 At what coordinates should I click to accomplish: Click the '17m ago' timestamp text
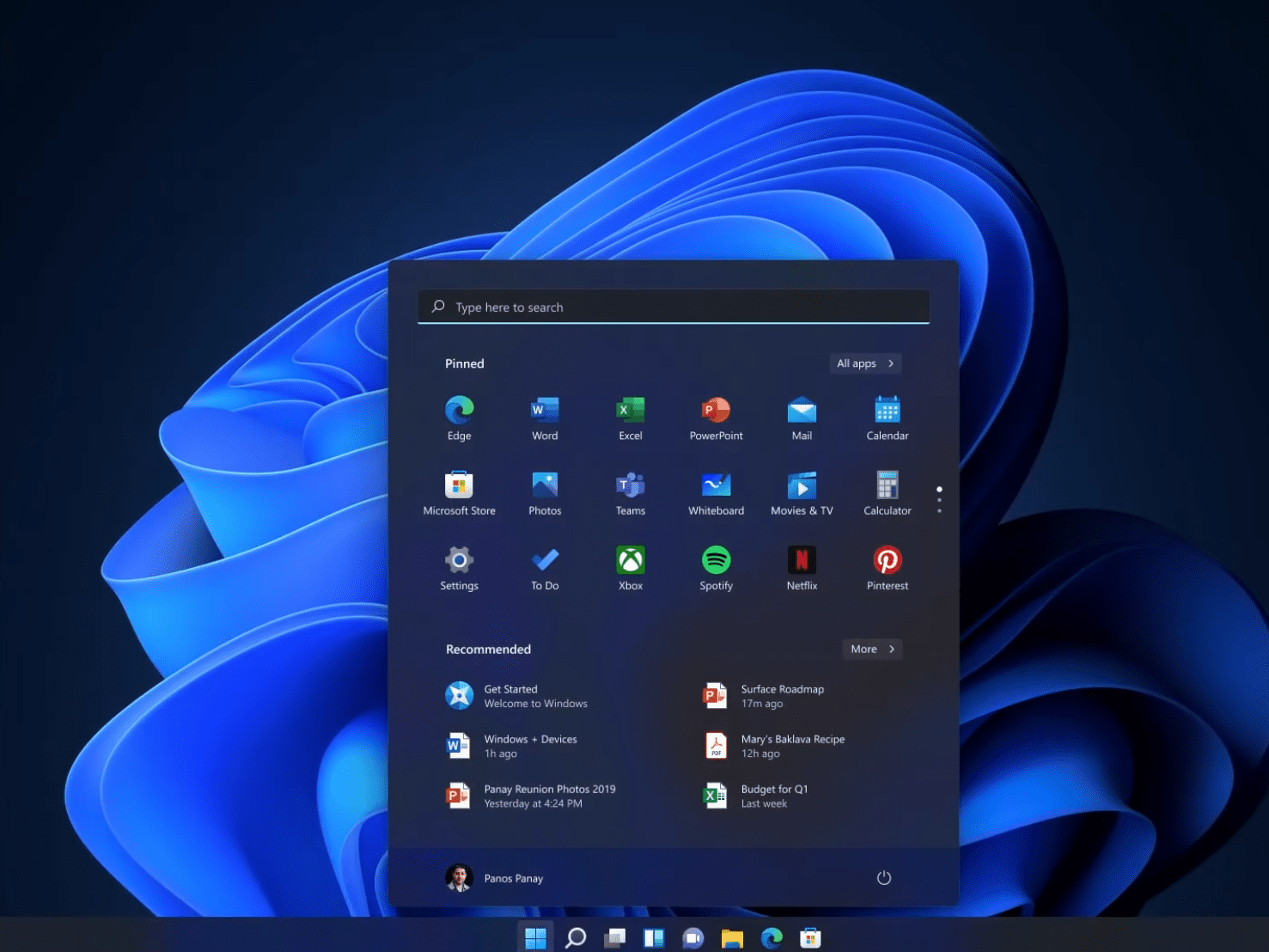tap(762, 704)
